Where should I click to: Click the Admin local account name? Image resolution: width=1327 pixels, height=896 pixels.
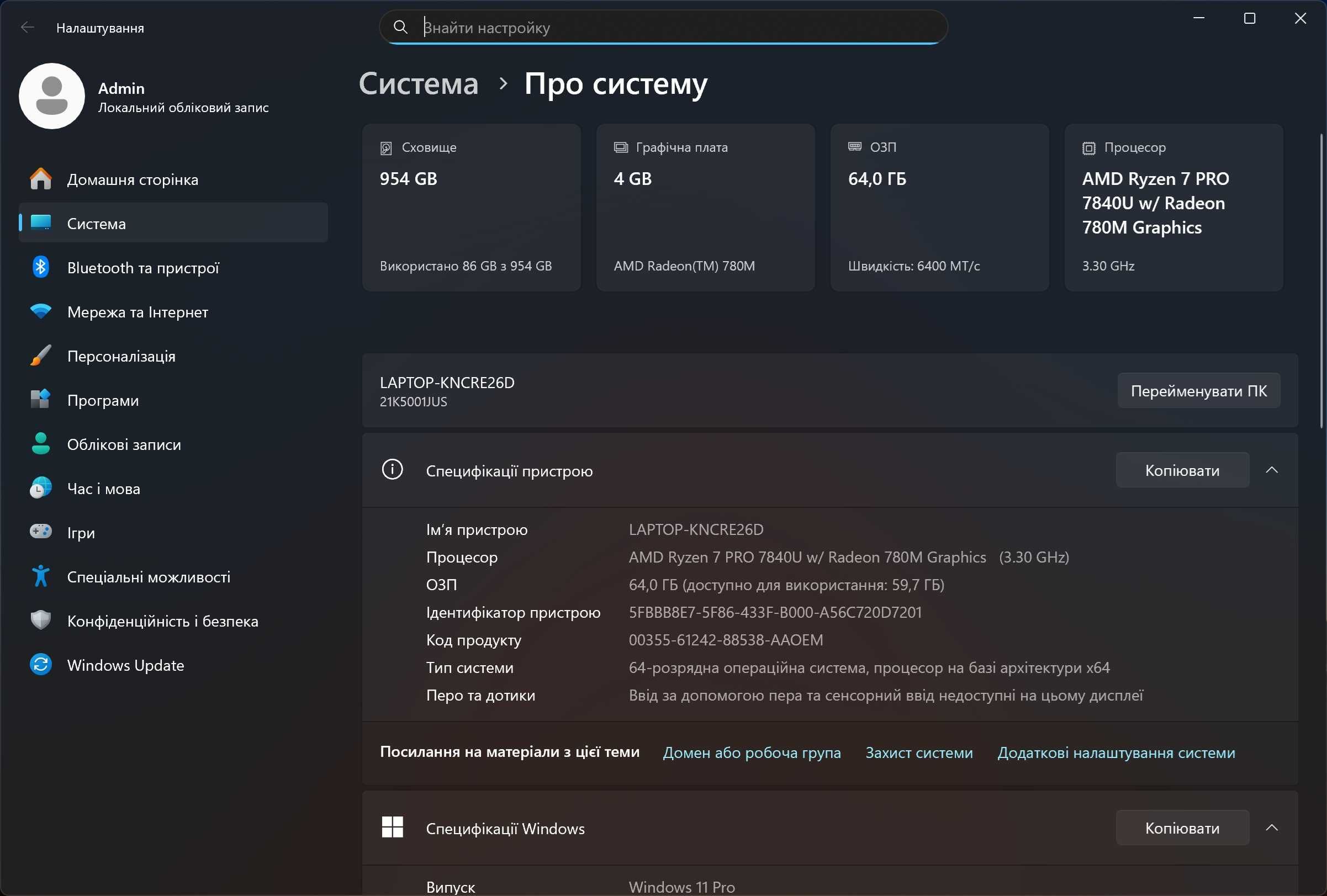[121, 88]
